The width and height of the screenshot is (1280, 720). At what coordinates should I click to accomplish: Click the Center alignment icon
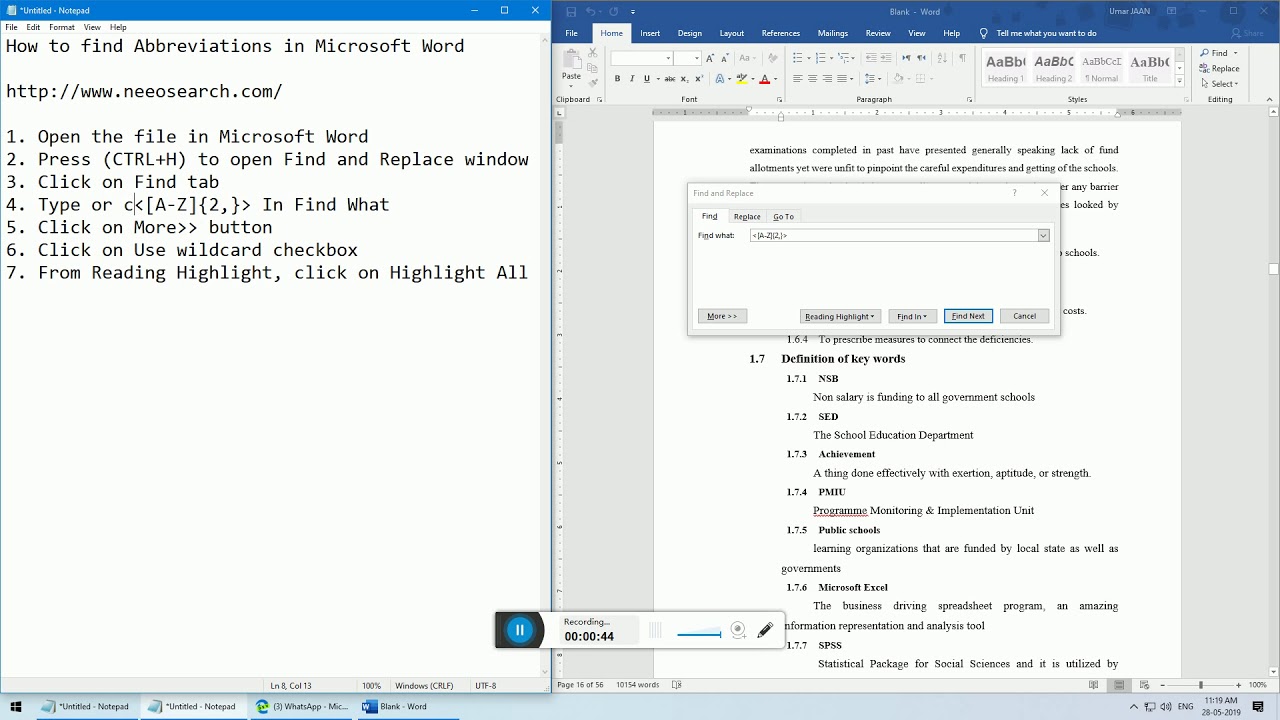coord(812,78)
